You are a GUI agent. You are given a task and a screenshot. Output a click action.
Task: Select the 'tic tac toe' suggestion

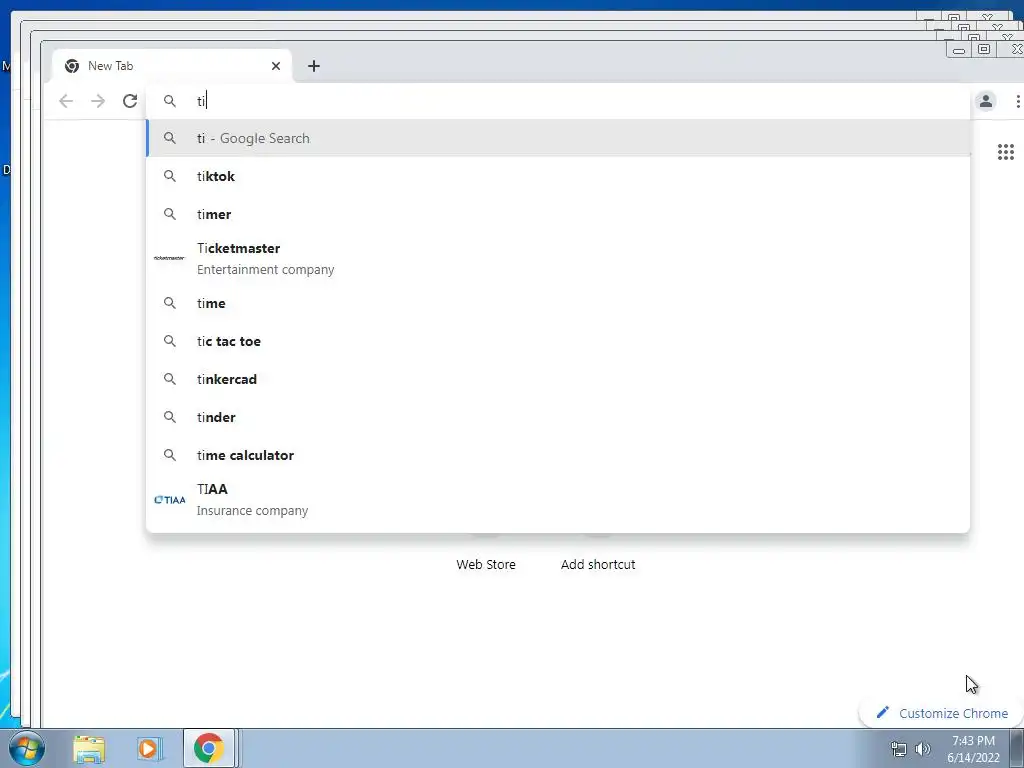pyautogui.click(x=558, y=341)
